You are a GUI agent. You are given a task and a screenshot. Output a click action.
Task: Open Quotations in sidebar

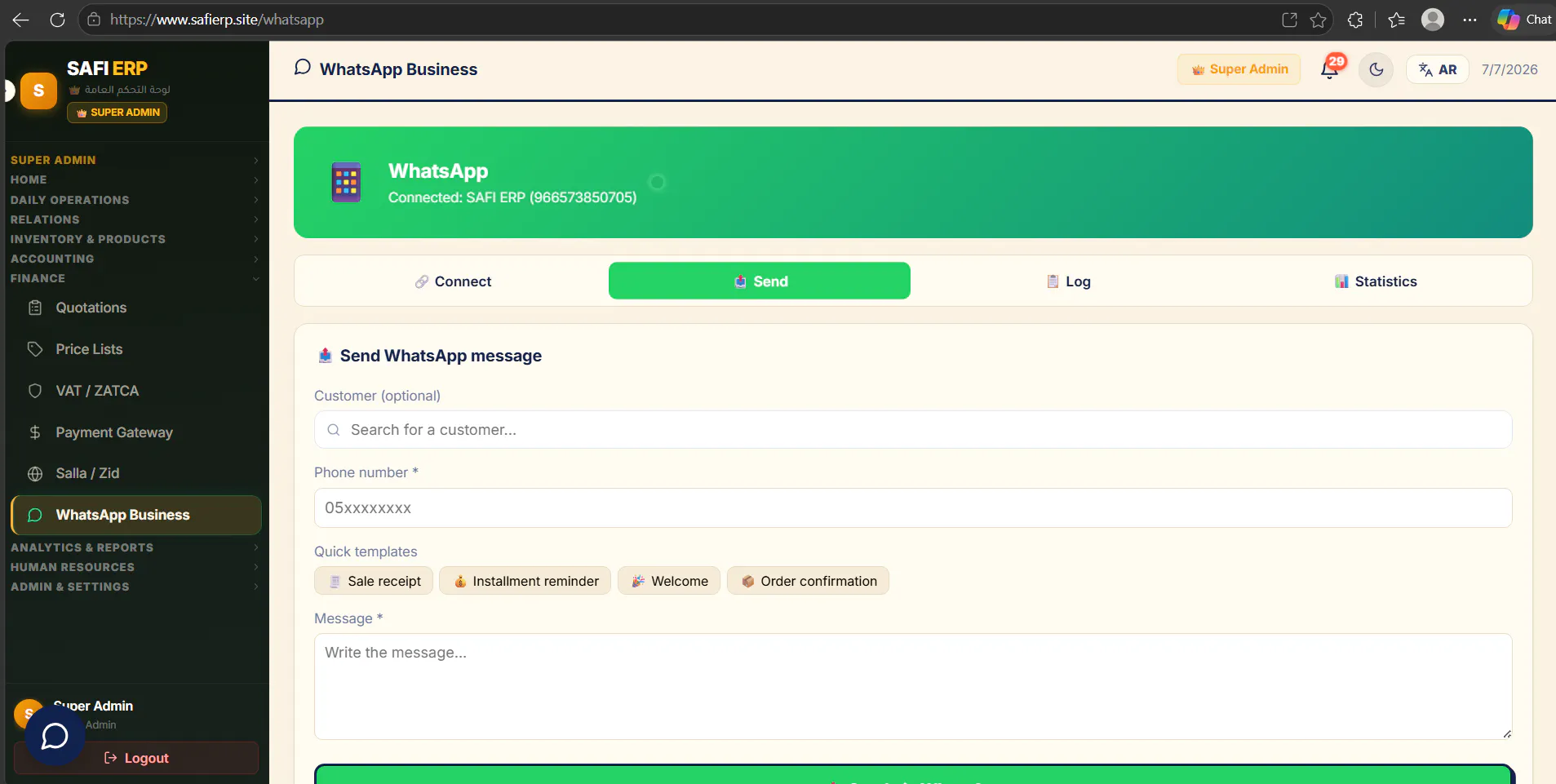[x=136, y=308]
